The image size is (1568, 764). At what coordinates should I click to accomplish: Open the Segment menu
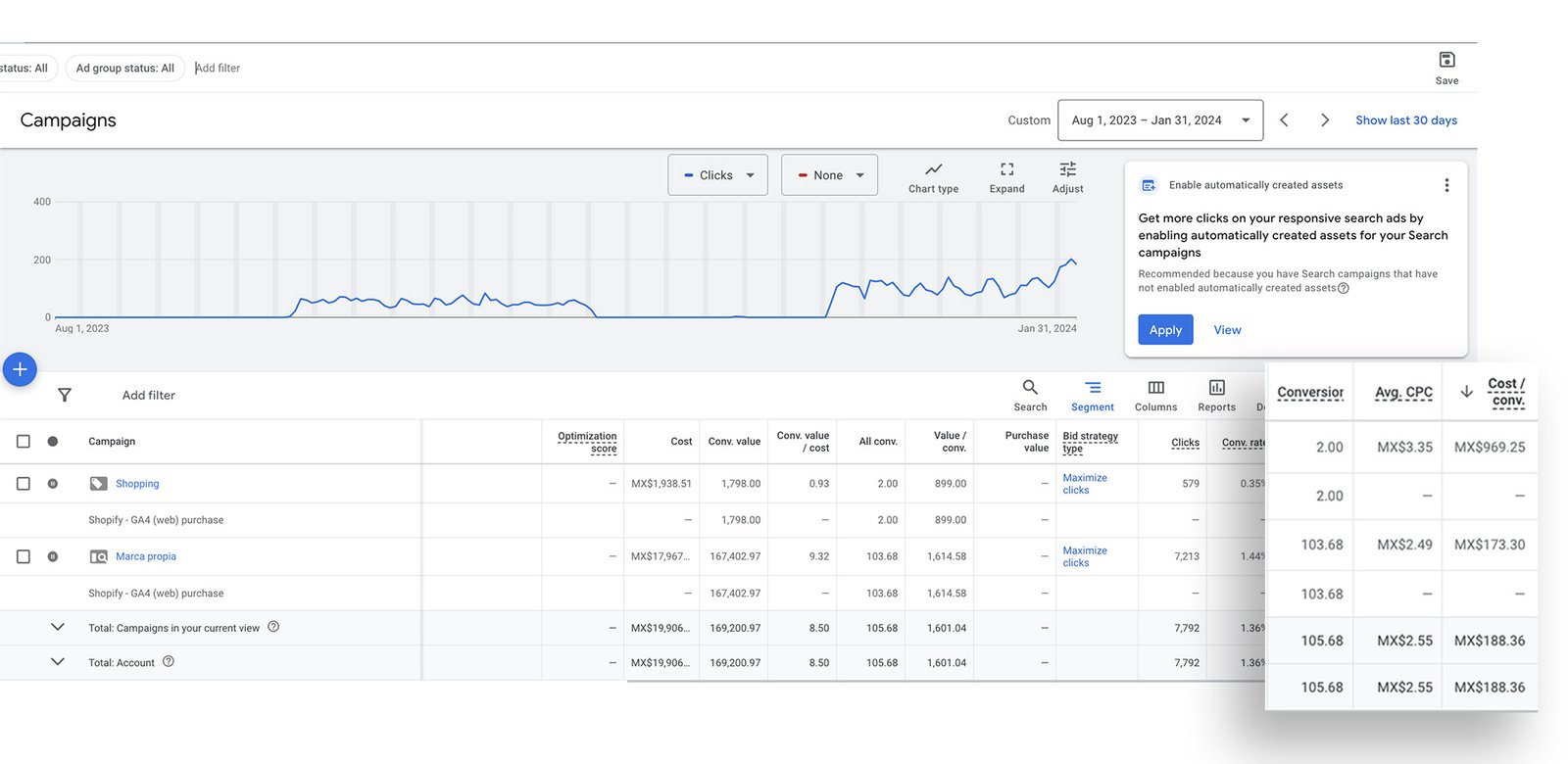coord(1093,396)
